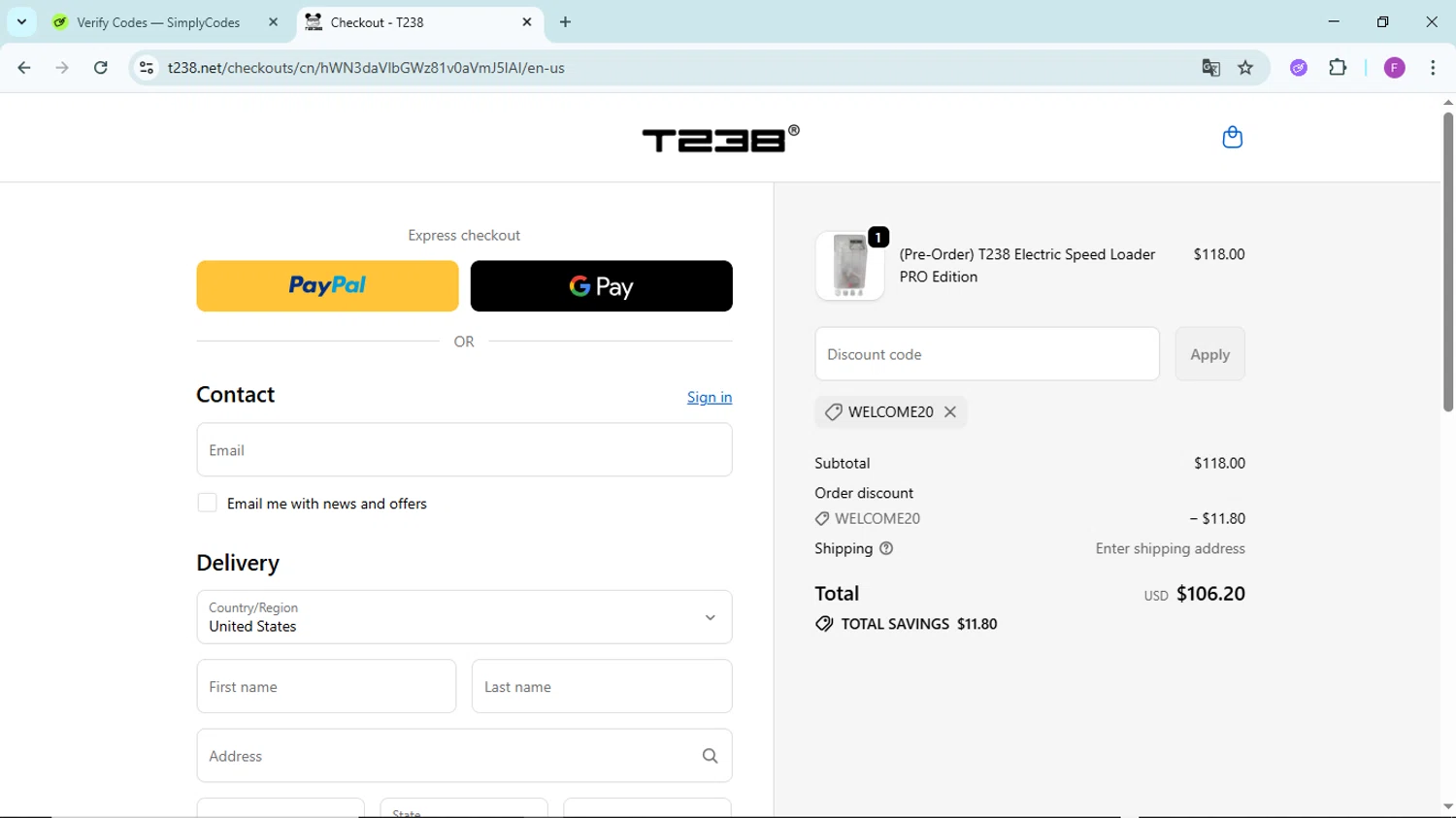Click the T238 logo in header
Viewport: 1456px width, 818px height.
point(720,139)
